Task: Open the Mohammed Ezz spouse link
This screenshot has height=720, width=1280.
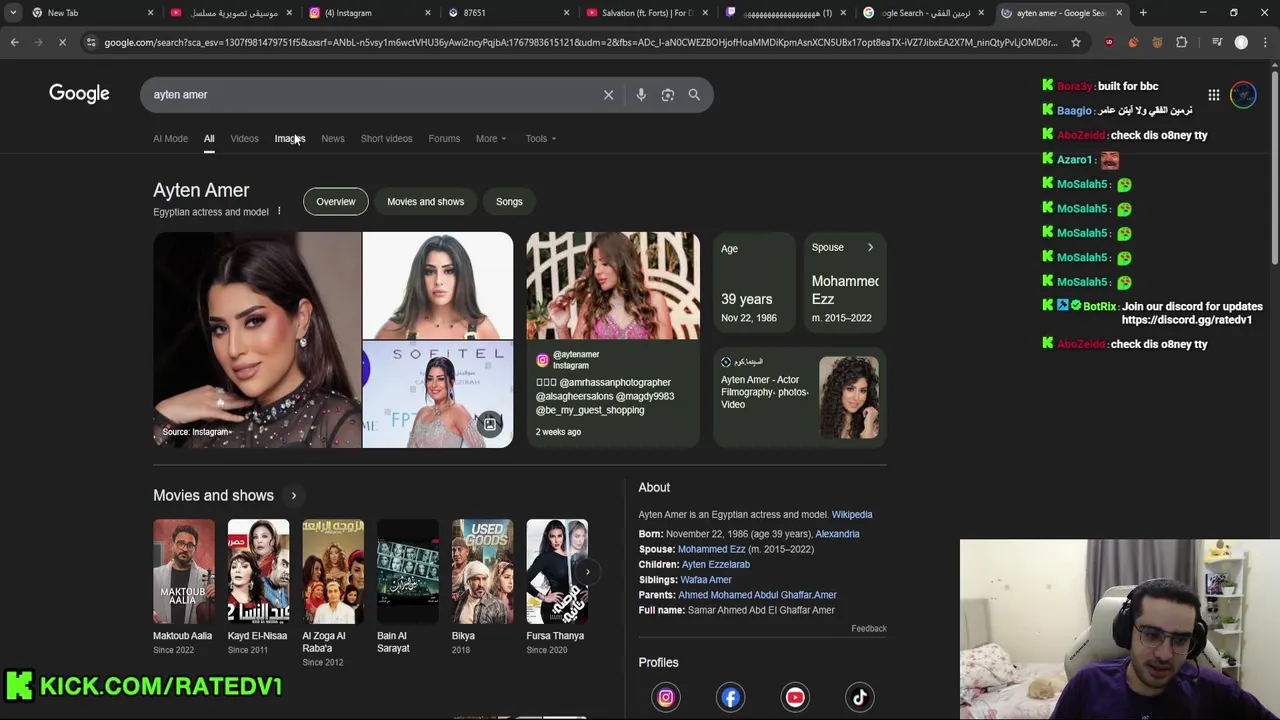Action: coord(712,549)
